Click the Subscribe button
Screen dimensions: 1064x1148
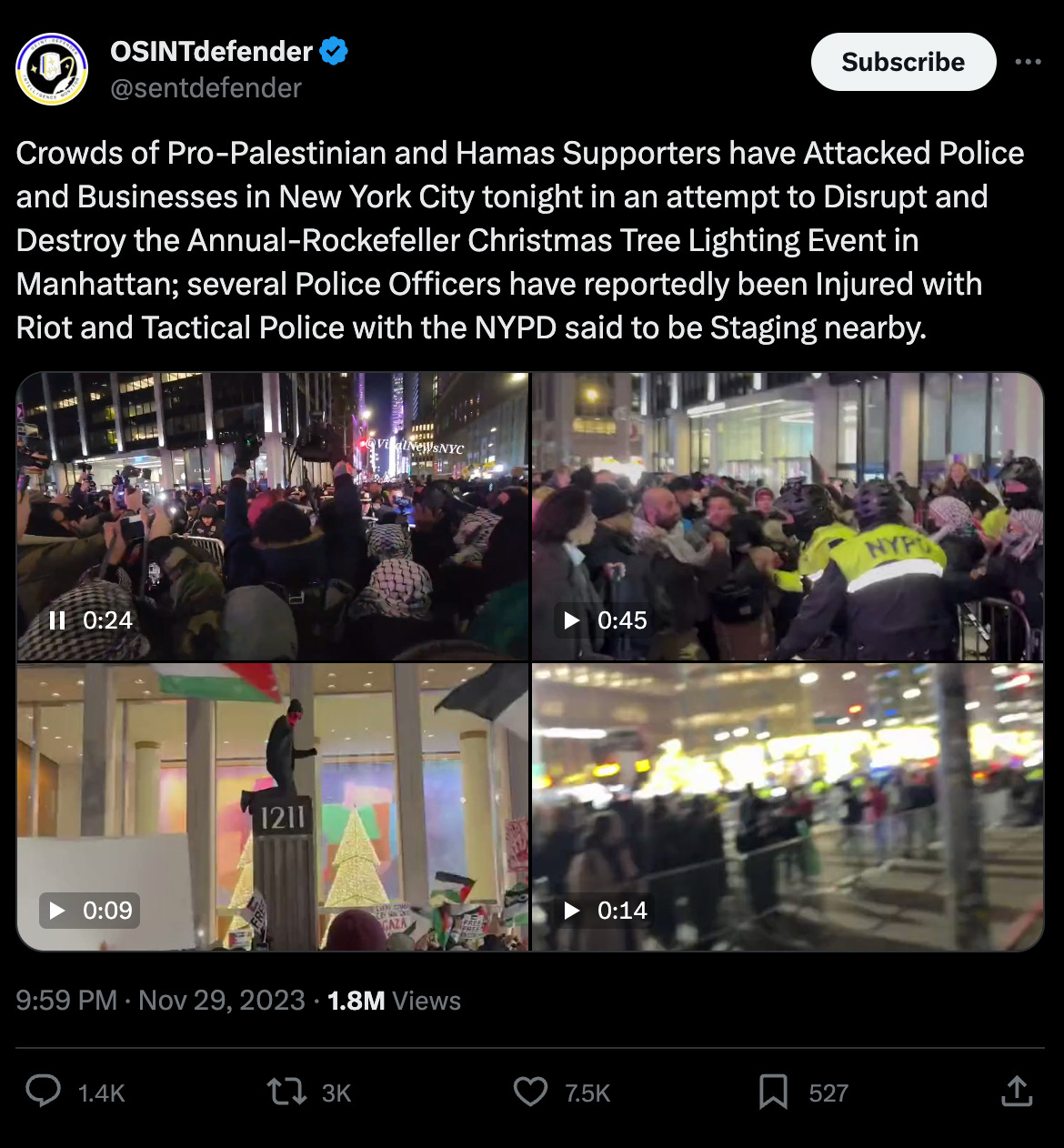click(903, 62)
